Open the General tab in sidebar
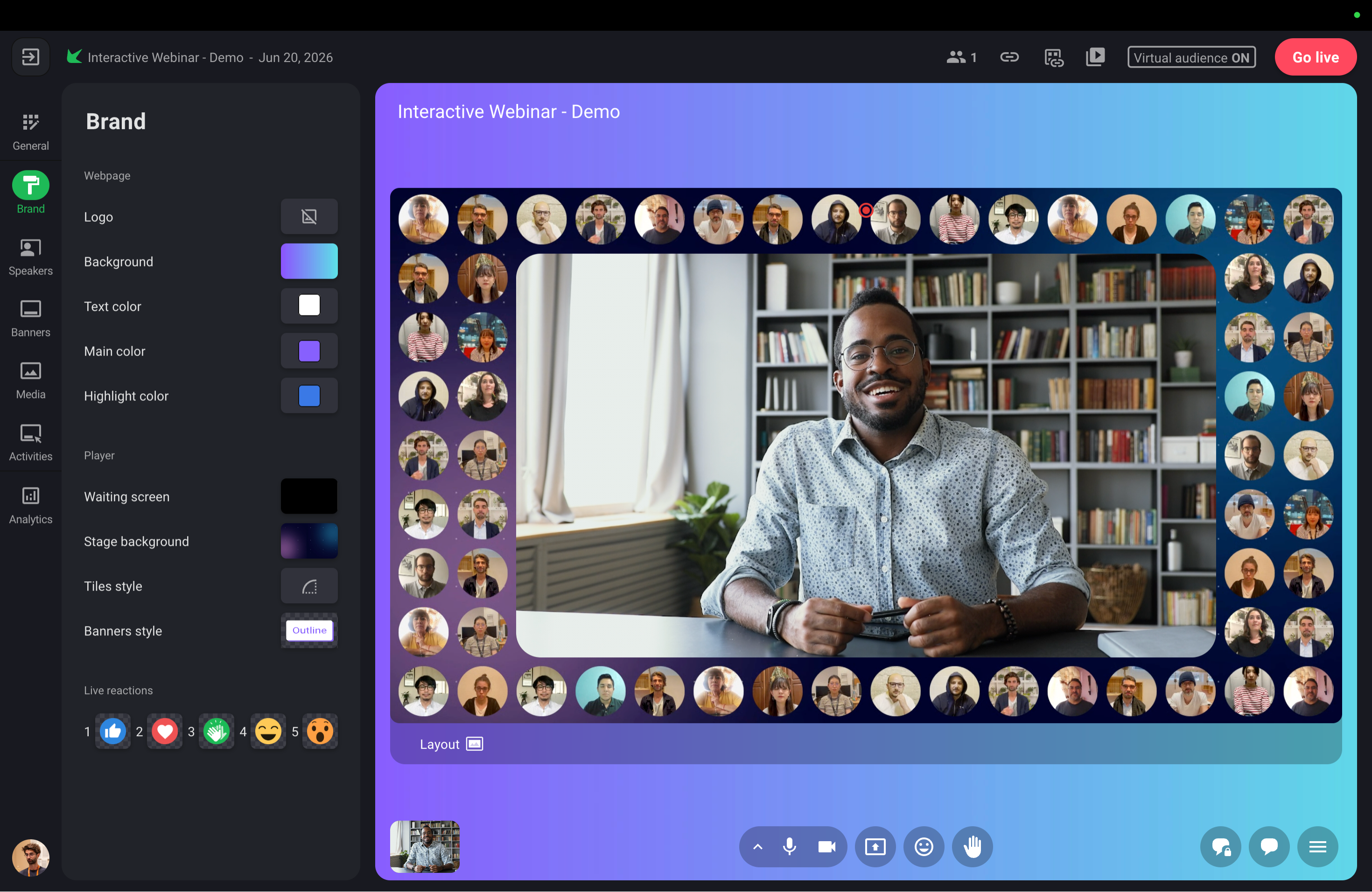The image size is (1372, 892). [x=30, y=132]
